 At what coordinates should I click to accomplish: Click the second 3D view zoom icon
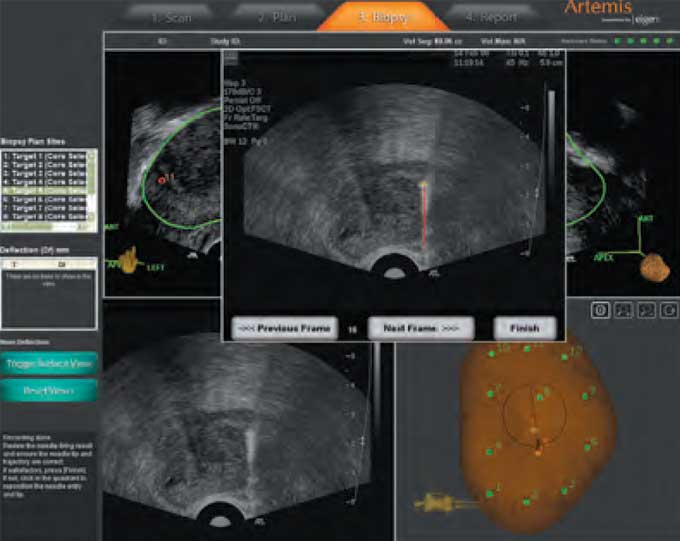[x=624, y=310]
